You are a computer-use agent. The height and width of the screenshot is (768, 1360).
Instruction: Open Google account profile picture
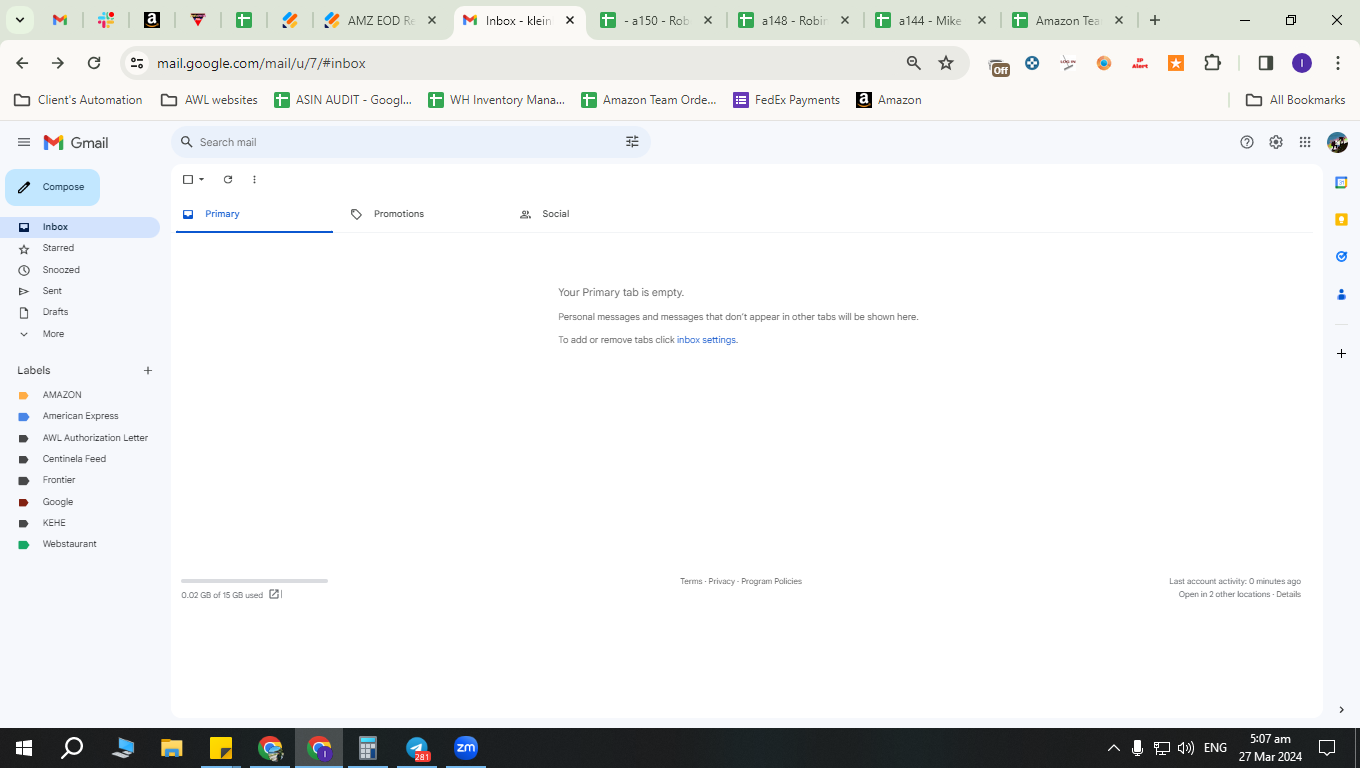click(x=1337, y=142)
